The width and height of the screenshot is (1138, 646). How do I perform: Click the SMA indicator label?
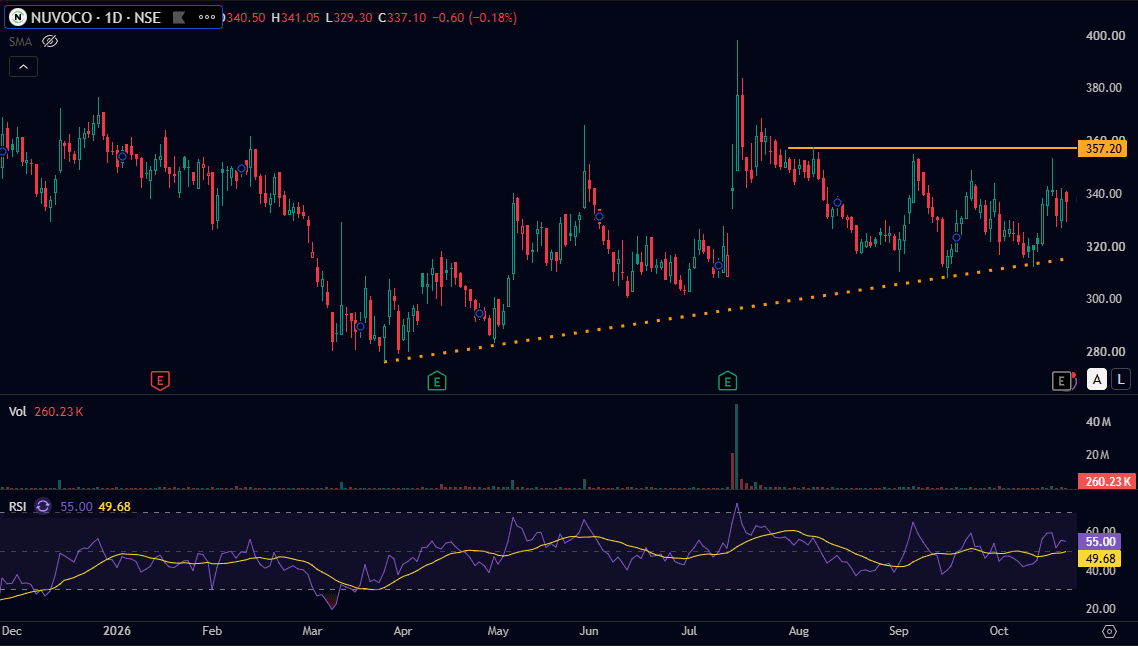point(20,41)
